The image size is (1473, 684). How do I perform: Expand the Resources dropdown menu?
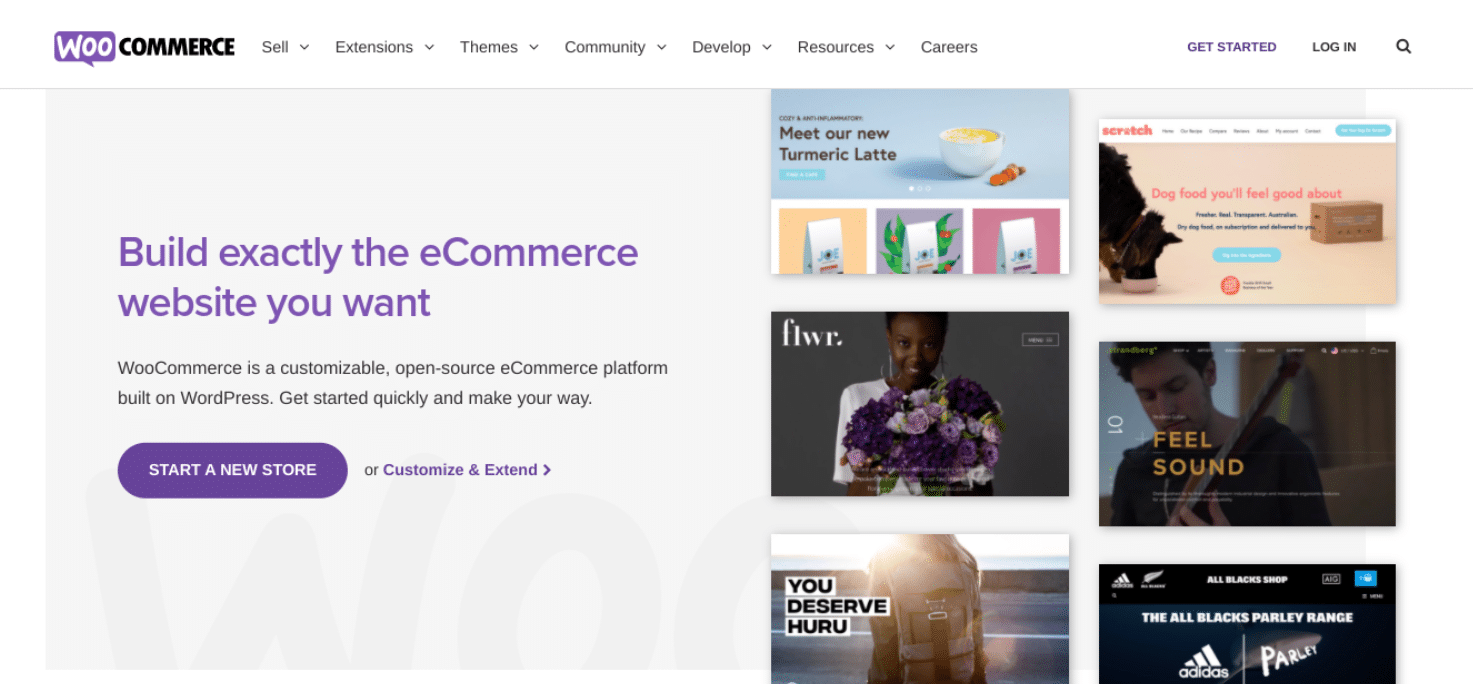point(845,46)
